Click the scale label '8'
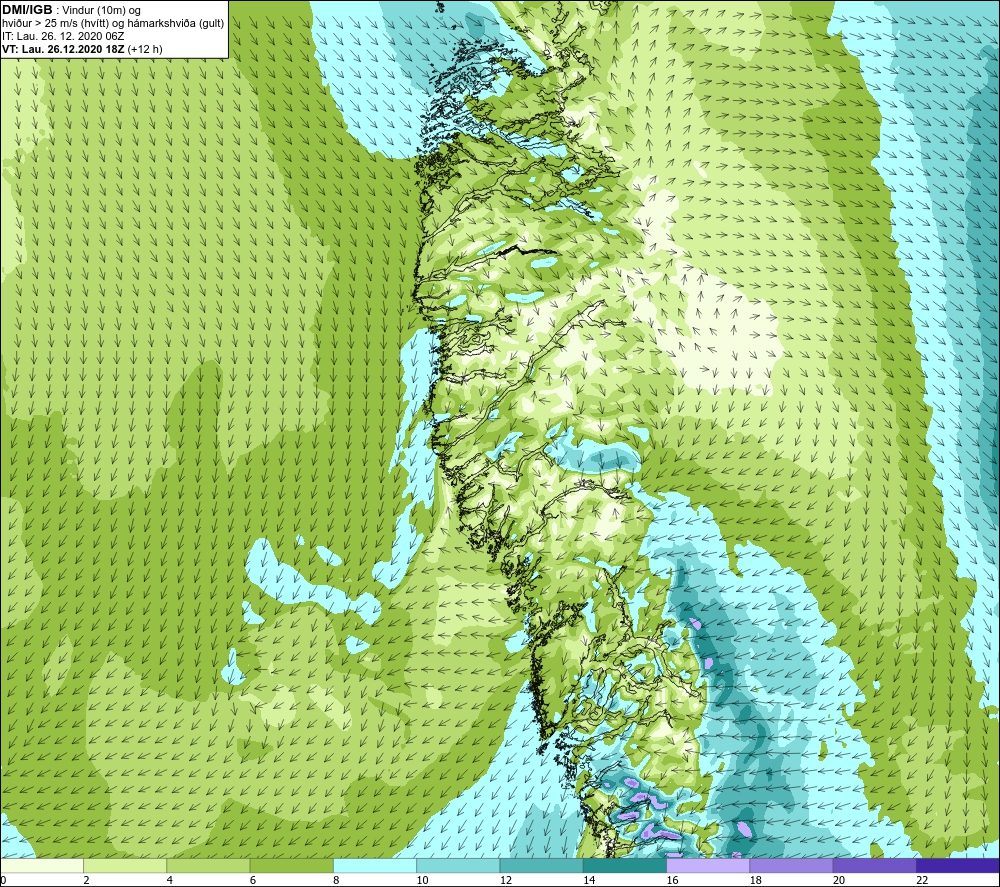Screen dimensions: 1000x887 click(336, 881)
